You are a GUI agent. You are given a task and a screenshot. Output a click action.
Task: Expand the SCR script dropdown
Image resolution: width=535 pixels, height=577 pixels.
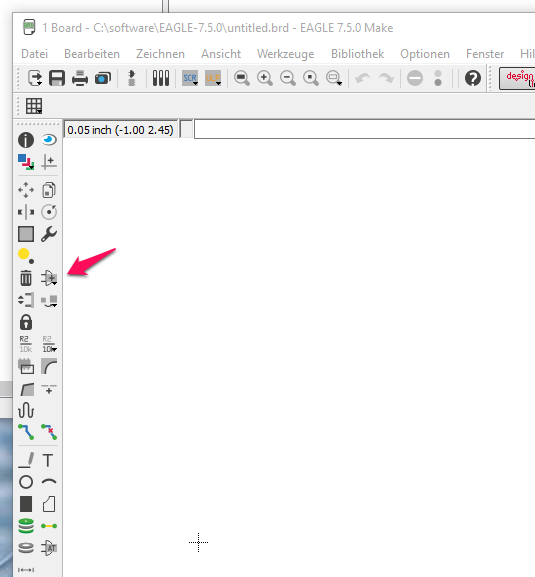tap(190, 78)
